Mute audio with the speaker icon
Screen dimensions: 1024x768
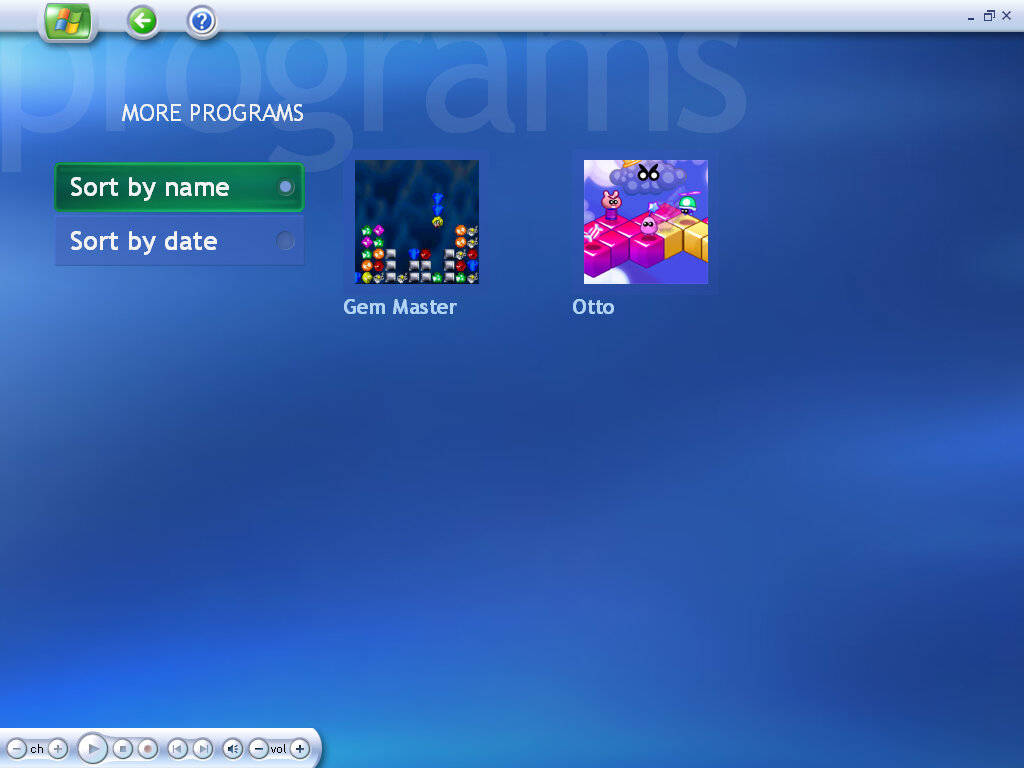tap(232, 749)
